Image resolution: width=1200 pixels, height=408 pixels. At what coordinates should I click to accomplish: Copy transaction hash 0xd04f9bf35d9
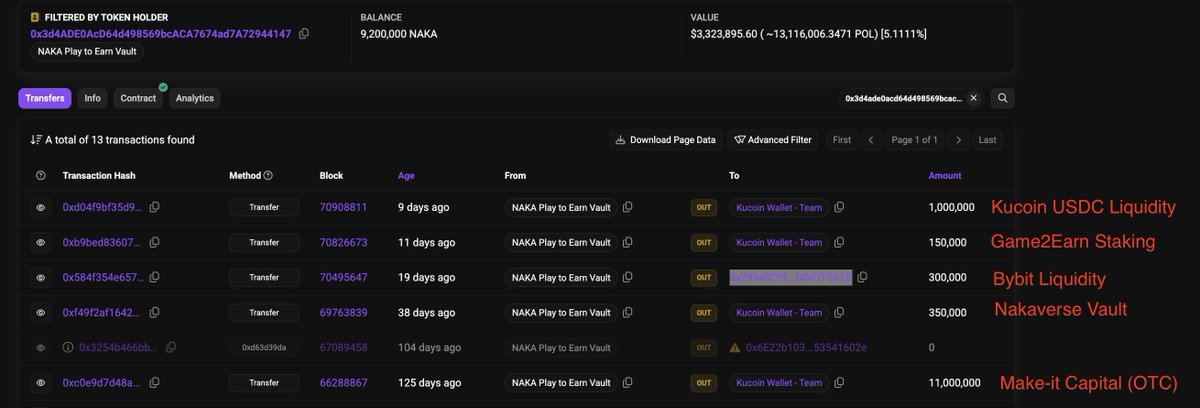[155, 207]
